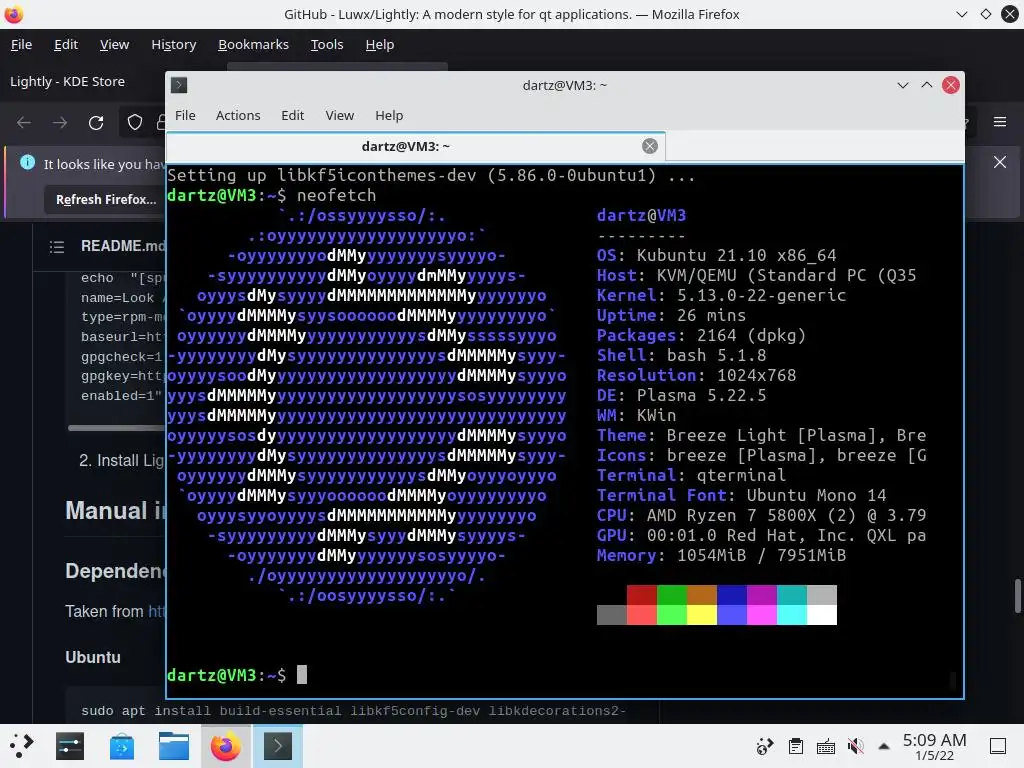1024x768 pixels.
Task: Open Dolphin file manager from taskbar
Action: click(x=174, y=746)
